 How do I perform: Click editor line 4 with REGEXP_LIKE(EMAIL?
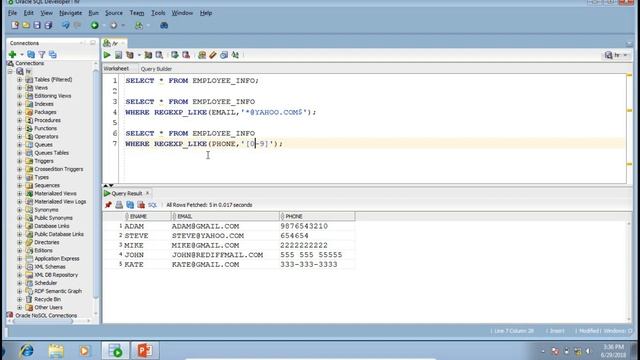[220, 112]
